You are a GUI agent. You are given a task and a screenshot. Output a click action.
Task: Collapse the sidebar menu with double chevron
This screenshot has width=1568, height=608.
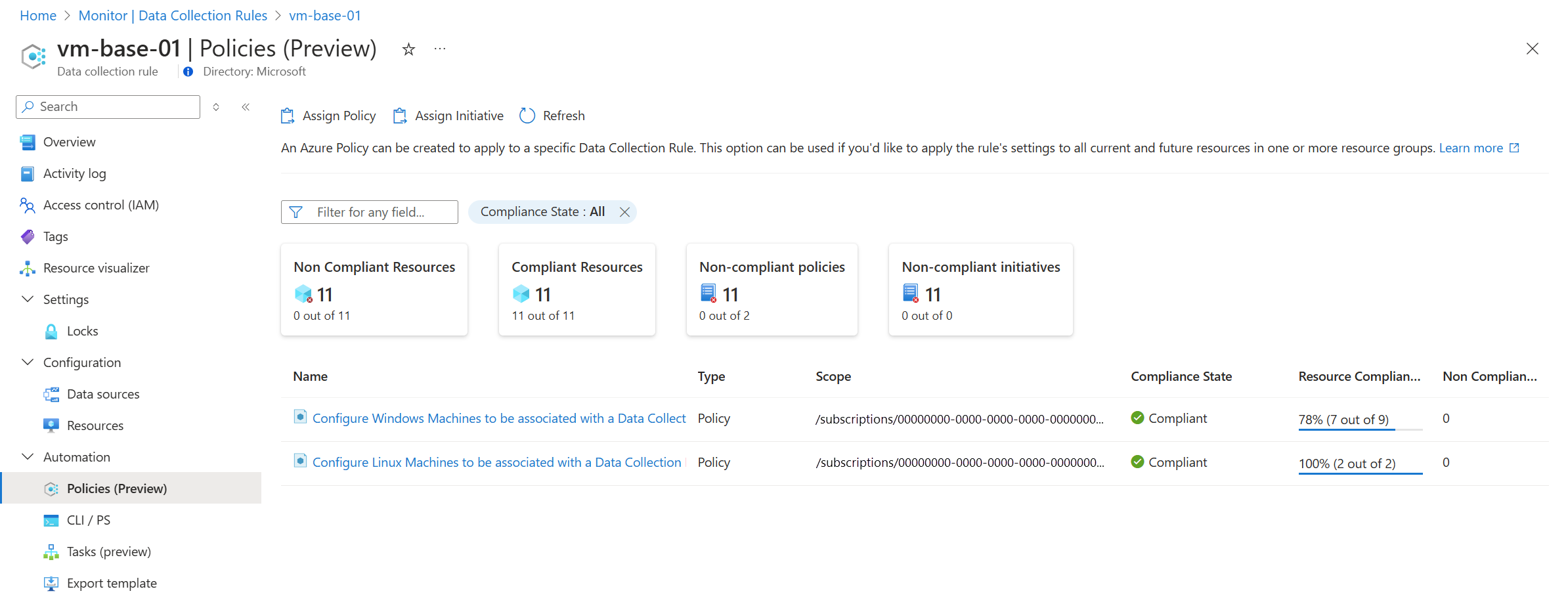pos(246,107)
